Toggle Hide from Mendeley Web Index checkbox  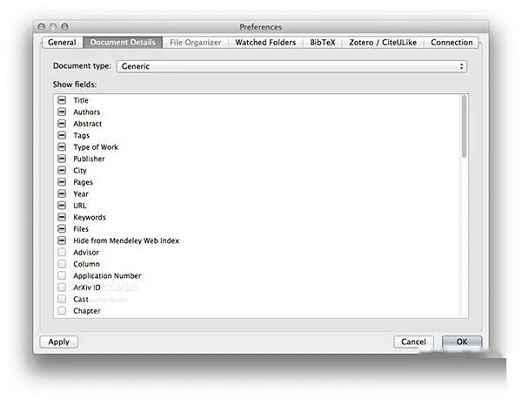[62, 240]
